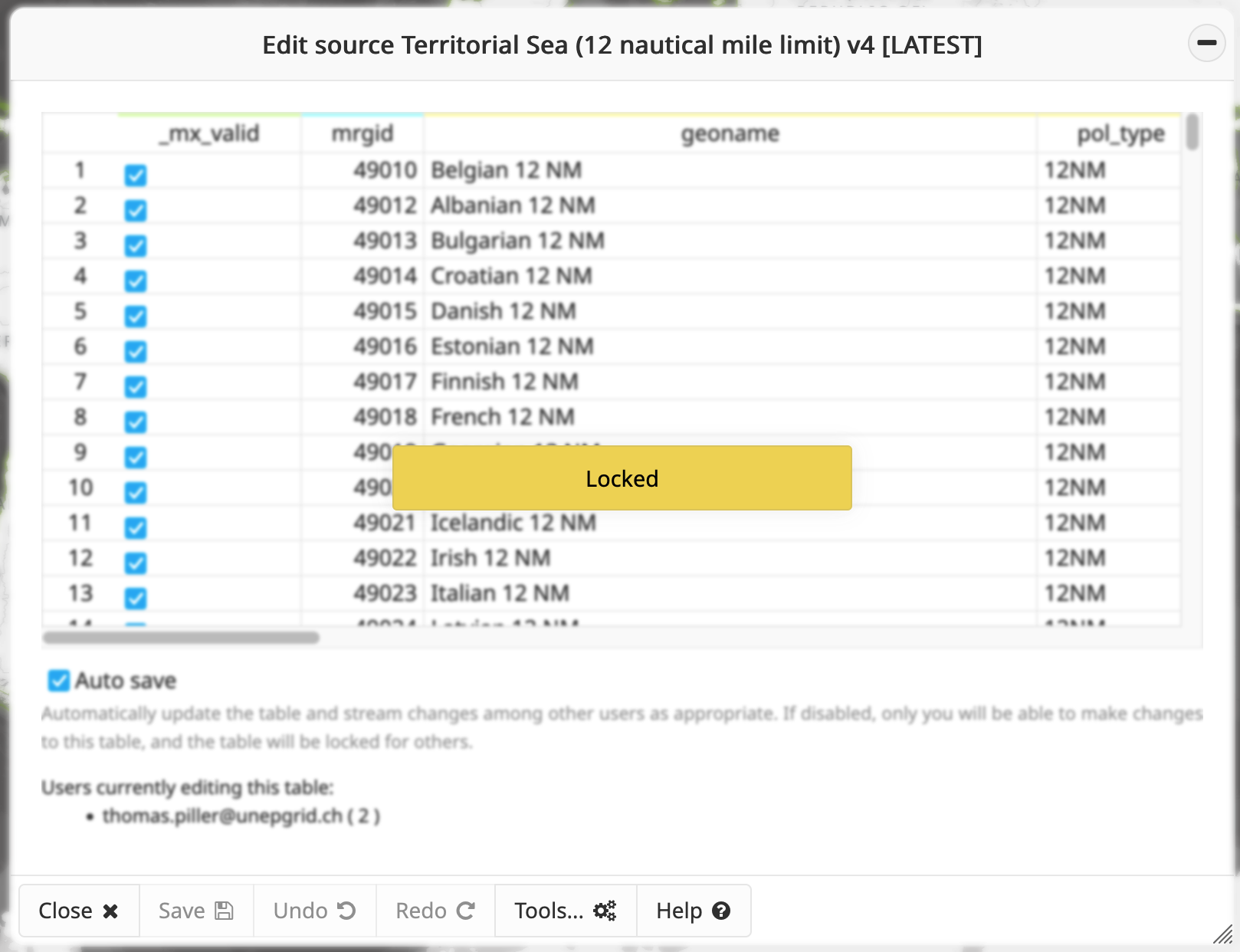Toggle _mx_valid checkbox for Italian 12 NM
Viewport: 1240px width, 952px height.
pyautogui.click(x=136, y=599)
